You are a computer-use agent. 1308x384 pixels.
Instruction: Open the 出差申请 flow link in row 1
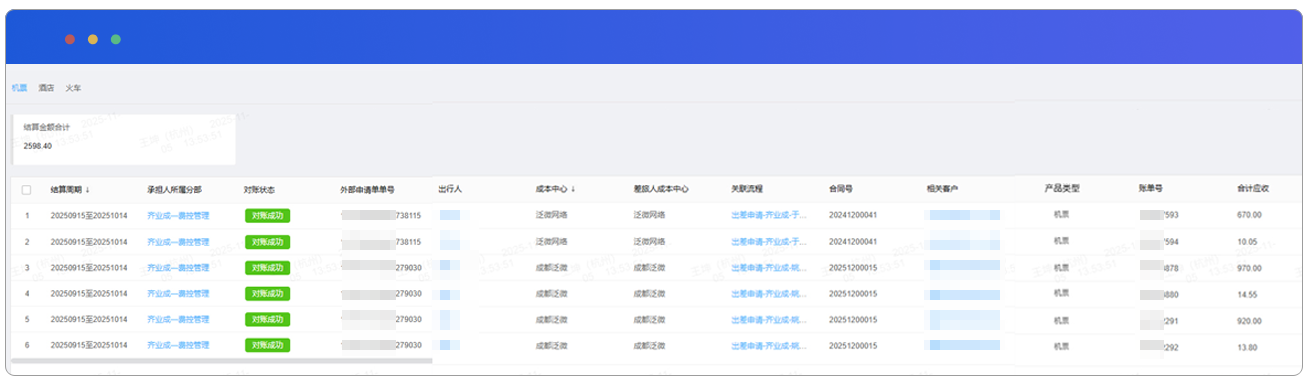tap(769, 215)
